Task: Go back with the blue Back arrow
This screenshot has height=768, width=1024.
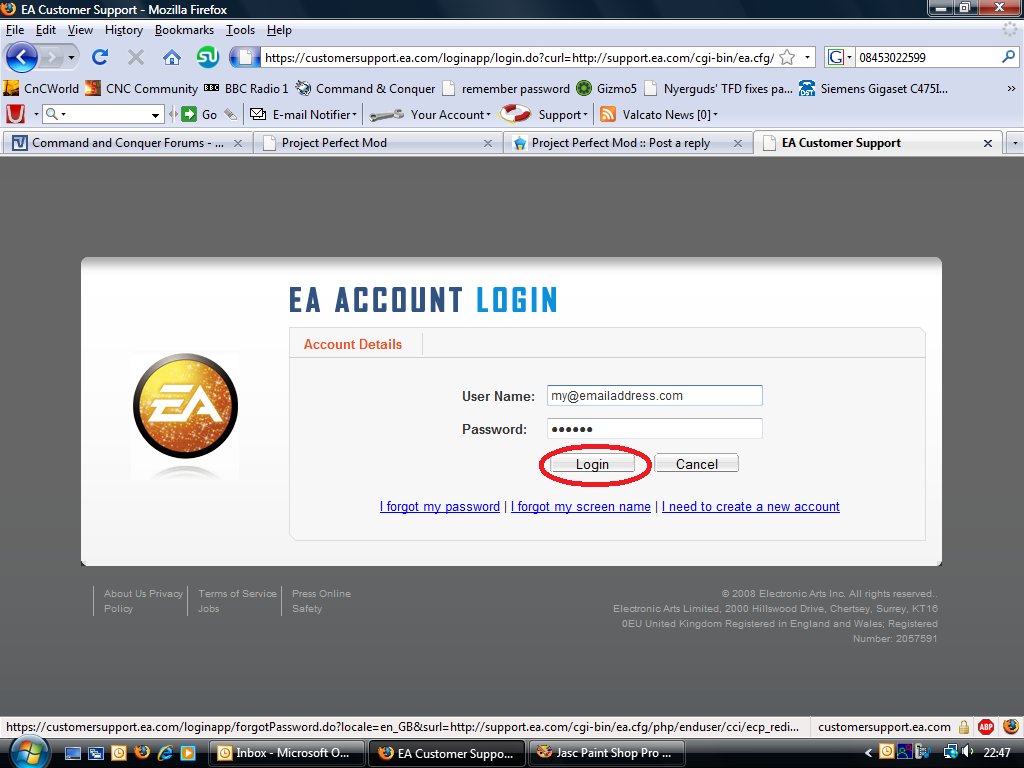Action: pyautogui.click(x=21, y=57)
